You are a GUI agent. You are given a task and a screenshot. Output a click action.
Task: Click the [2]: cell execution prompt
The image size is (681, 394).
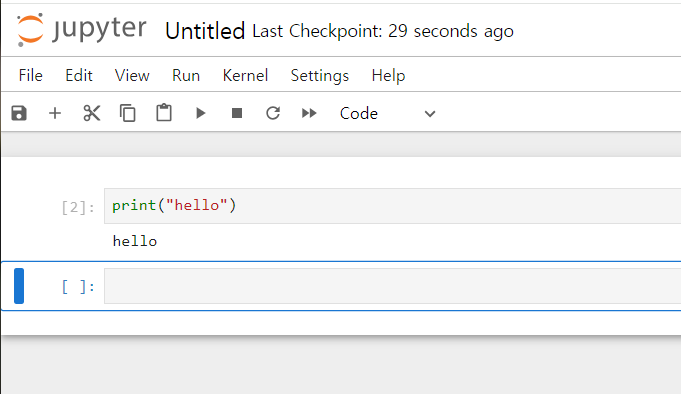click(78, 207)
